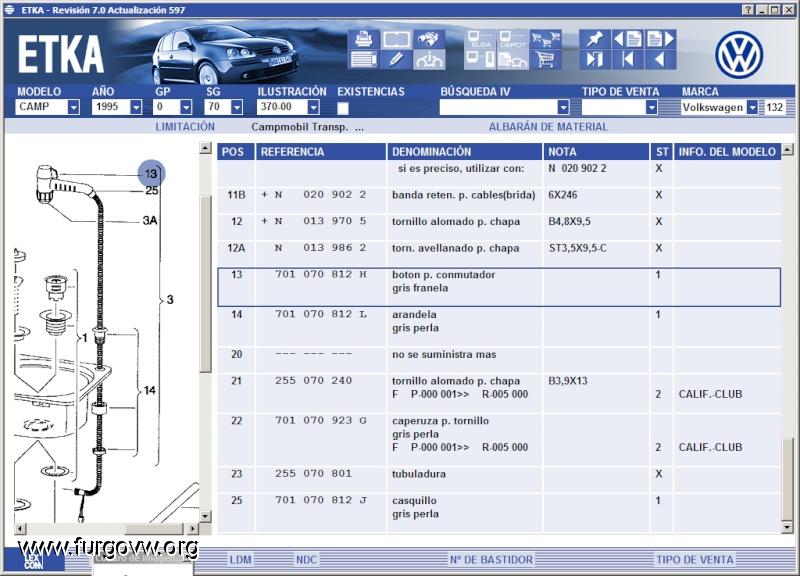Open the top TIPO DE VENTA dropdown arrow
800x576 pixels.
[x=652, y=107]
